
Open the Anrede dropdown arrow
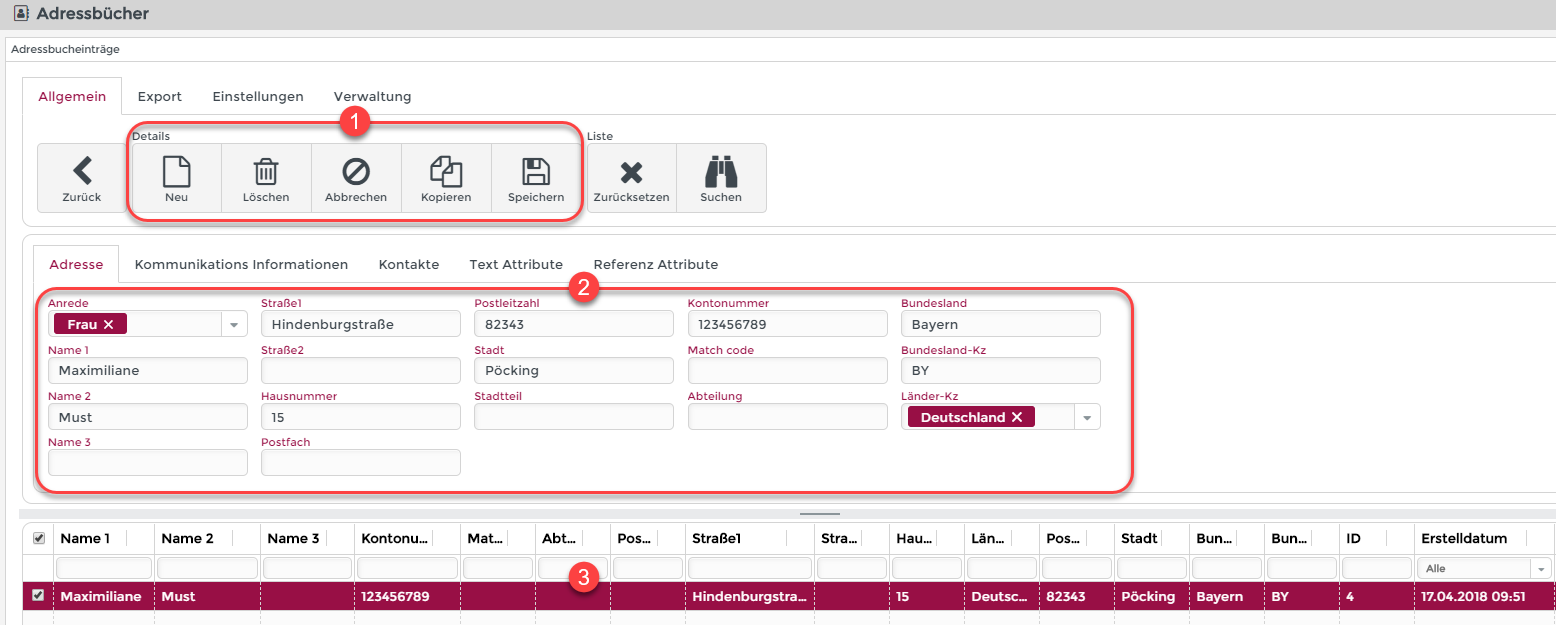233,324
